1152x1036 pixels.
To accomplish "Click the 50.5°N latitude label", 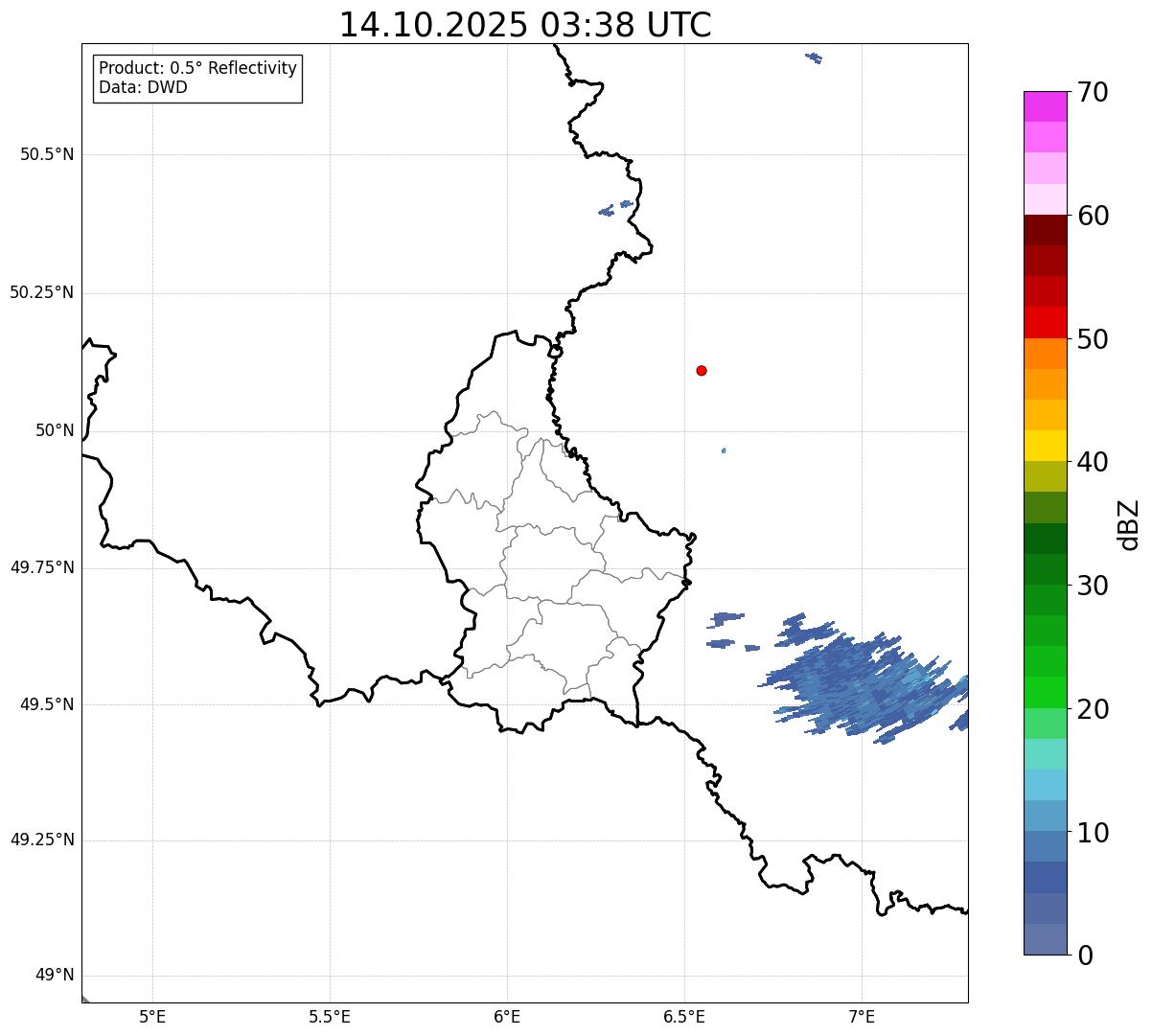I will pos(47,154).
